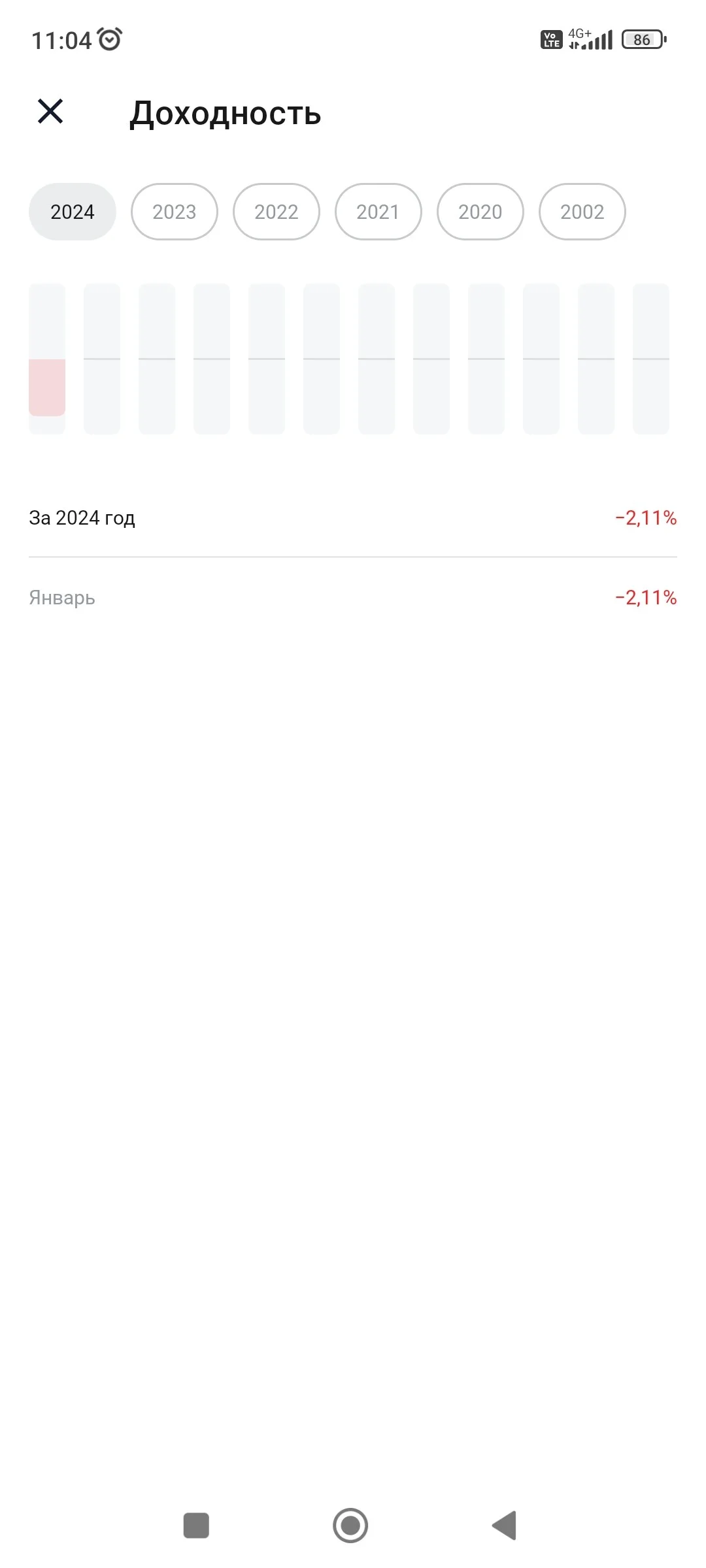Tap the sixth month bar in chart
The width and height of the screenshot is (706, 1568).
[322, 359]
